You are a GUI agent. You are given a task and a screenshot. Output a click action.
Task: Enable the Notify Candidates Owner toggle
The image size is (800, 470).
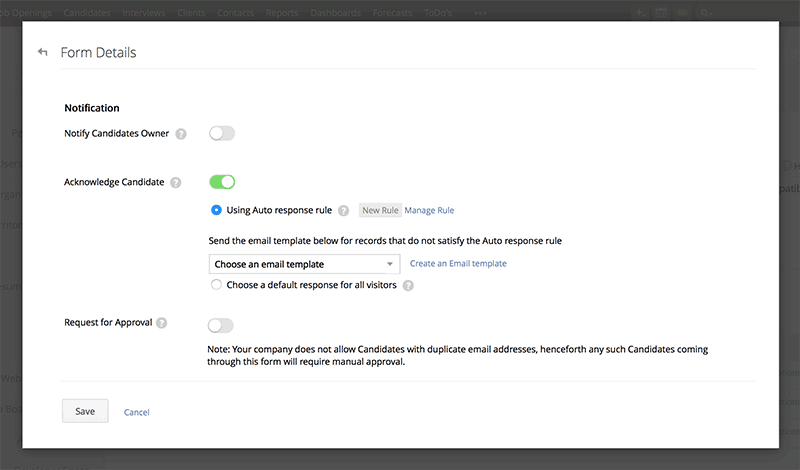tap(222, 133)
